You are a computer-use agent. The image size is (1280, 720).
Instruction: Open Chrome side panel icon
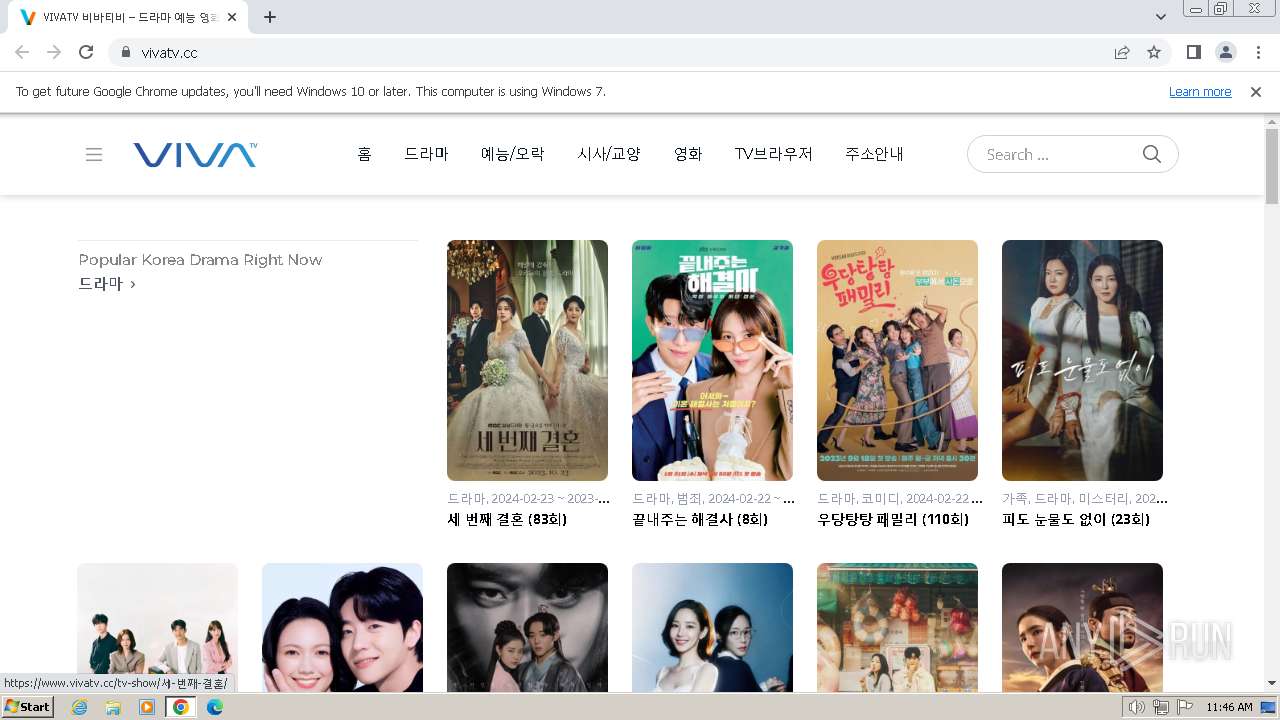point(1193,52)
